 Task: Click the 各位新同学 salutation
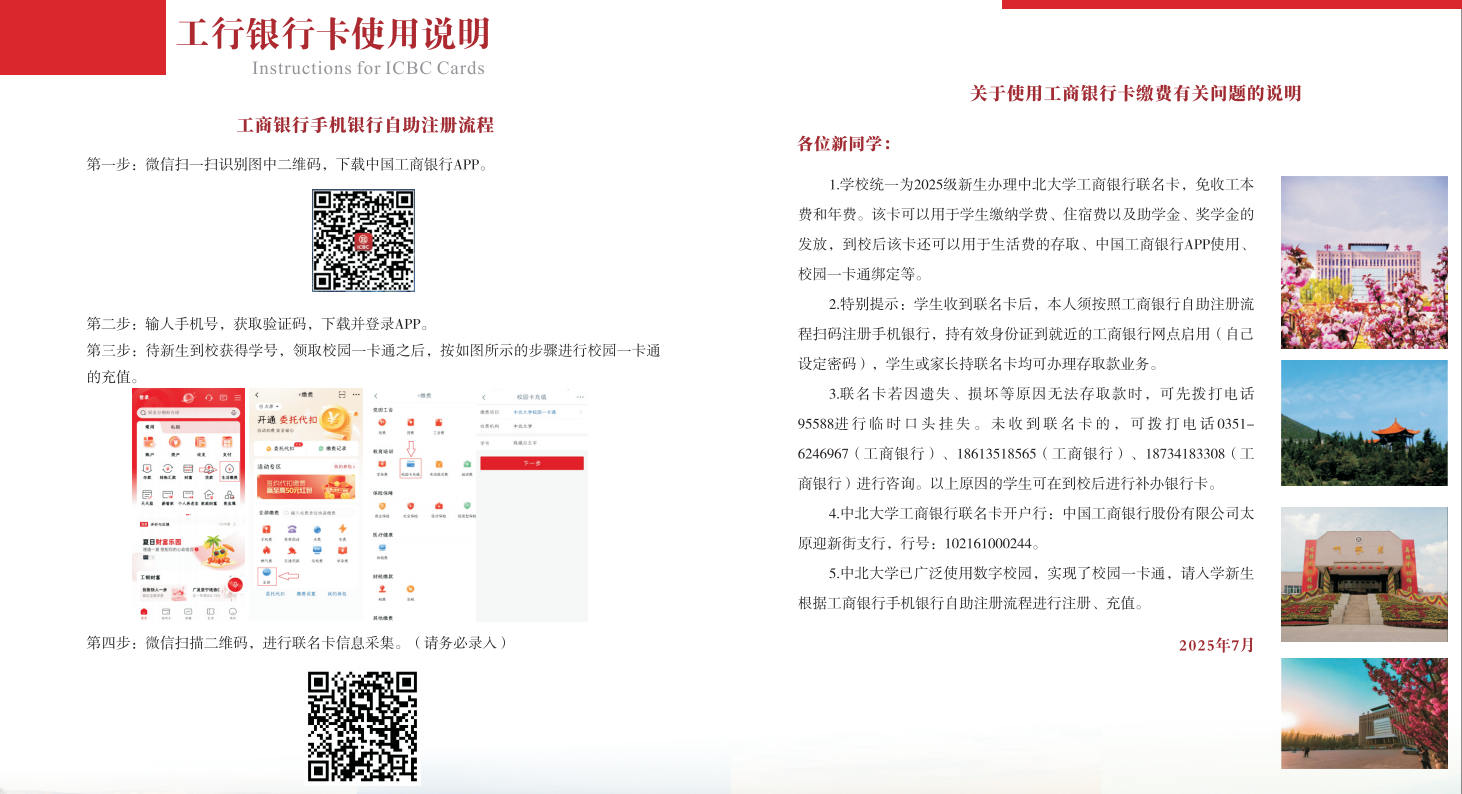[x=844, y=144]
